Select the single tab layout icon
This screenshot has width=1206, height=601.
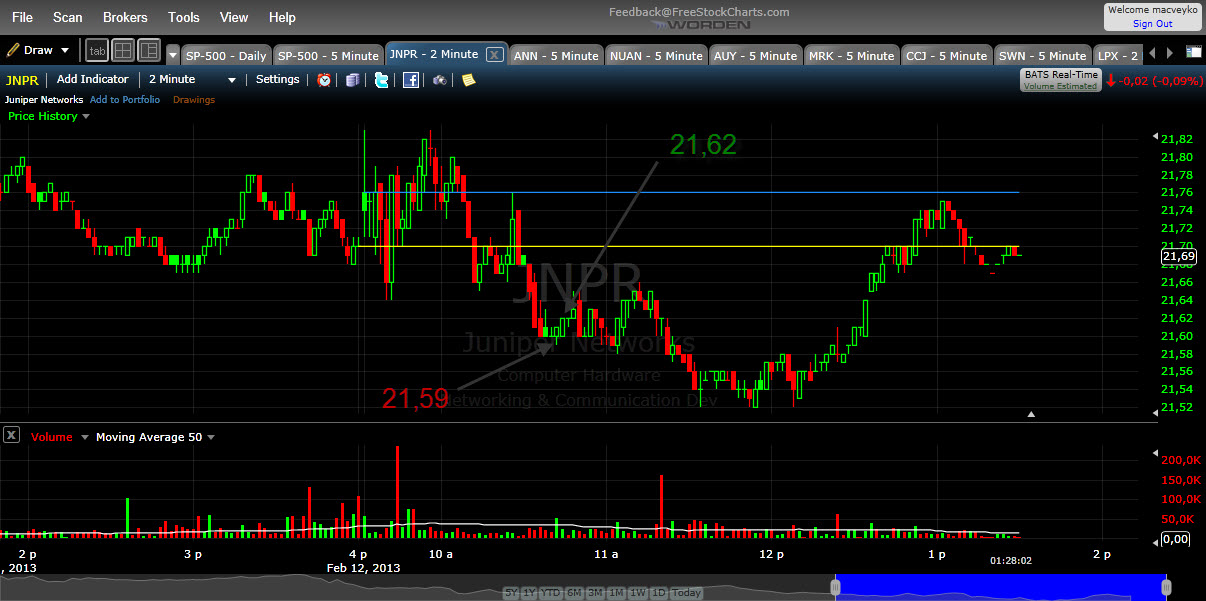(97, 50)
